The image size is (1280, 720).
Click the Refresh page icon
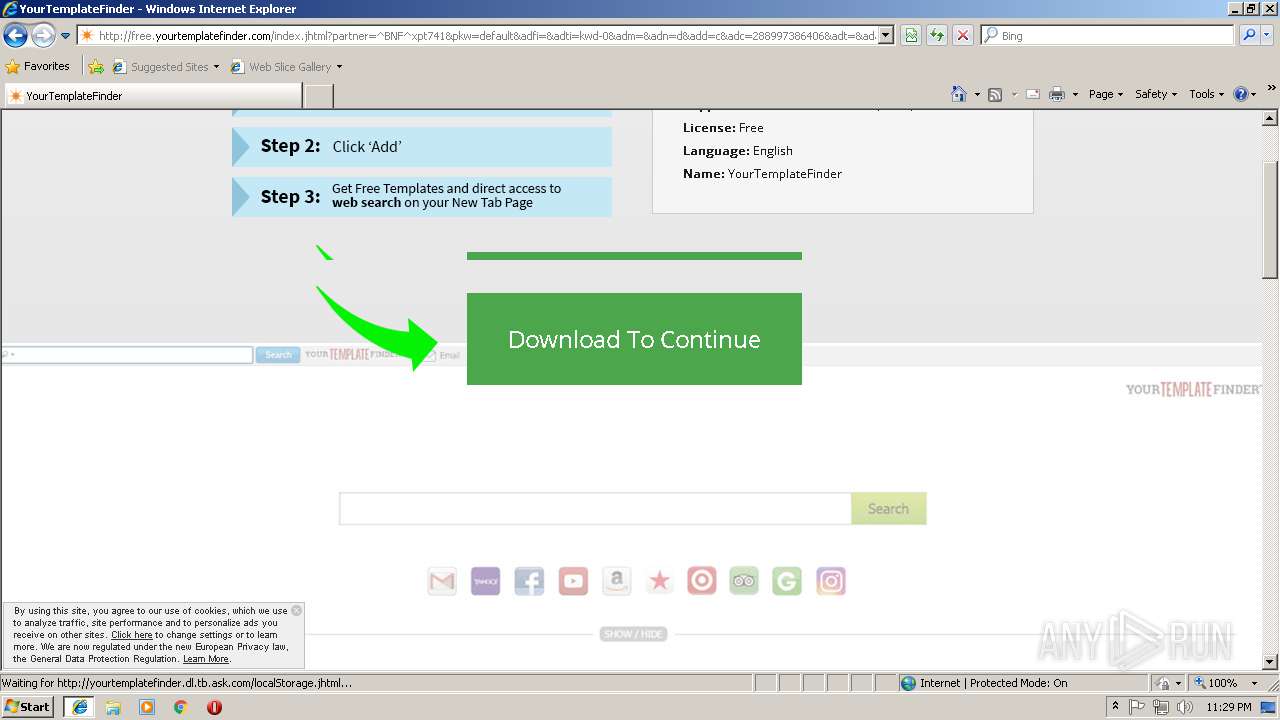coord(937,36)
